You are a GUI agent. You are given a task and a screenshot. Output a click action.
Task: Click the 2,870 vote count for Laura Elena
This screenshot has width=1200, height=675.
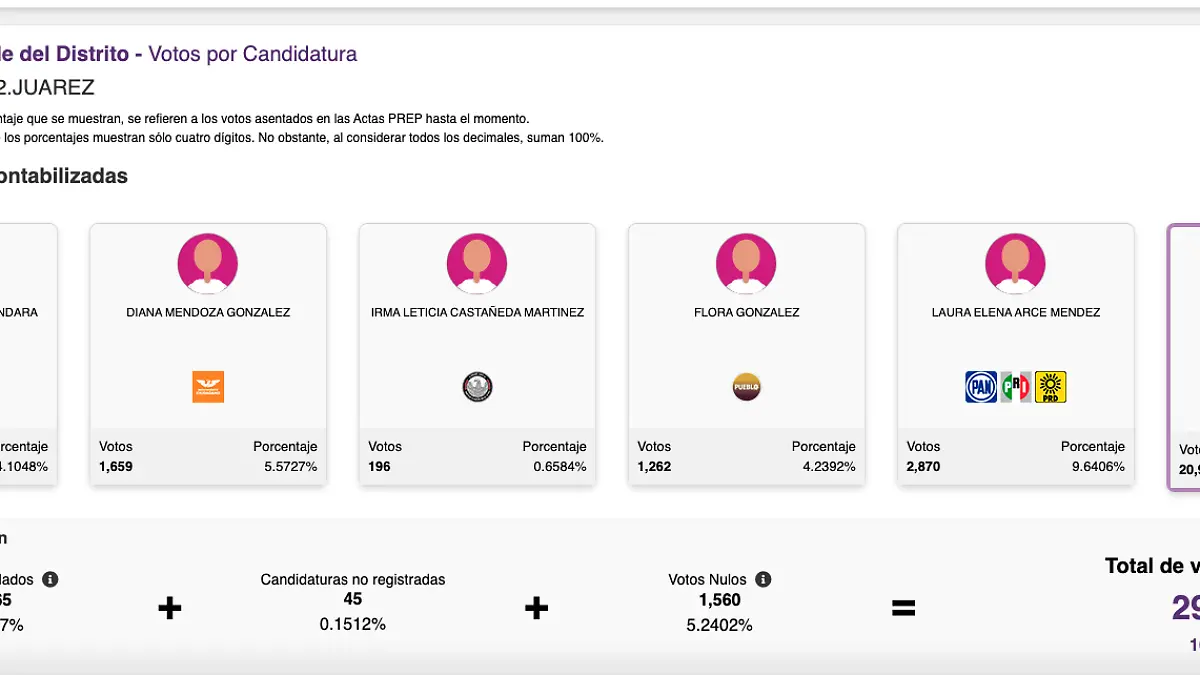click(x=924, y=466)
